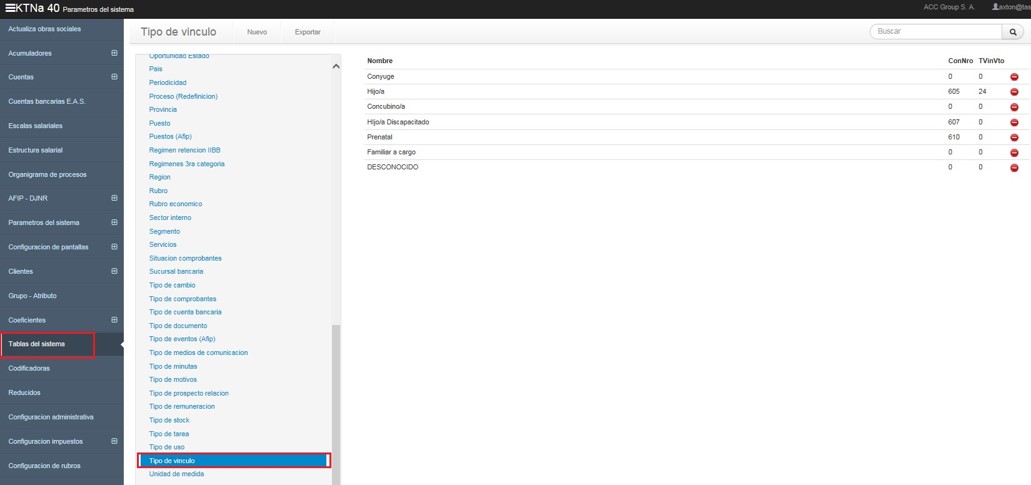Click the Nuevo button
Viewport: 1031px width, 485px height.
(257, 32)
